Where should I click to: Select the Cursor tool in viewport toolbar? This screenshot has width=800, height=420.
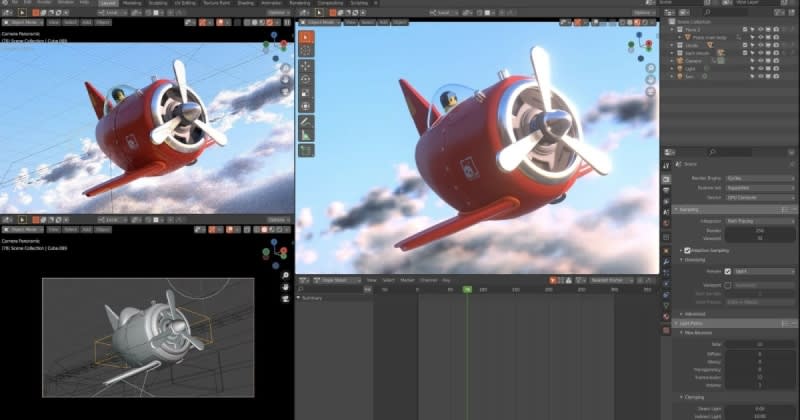(x=306, y=49)
